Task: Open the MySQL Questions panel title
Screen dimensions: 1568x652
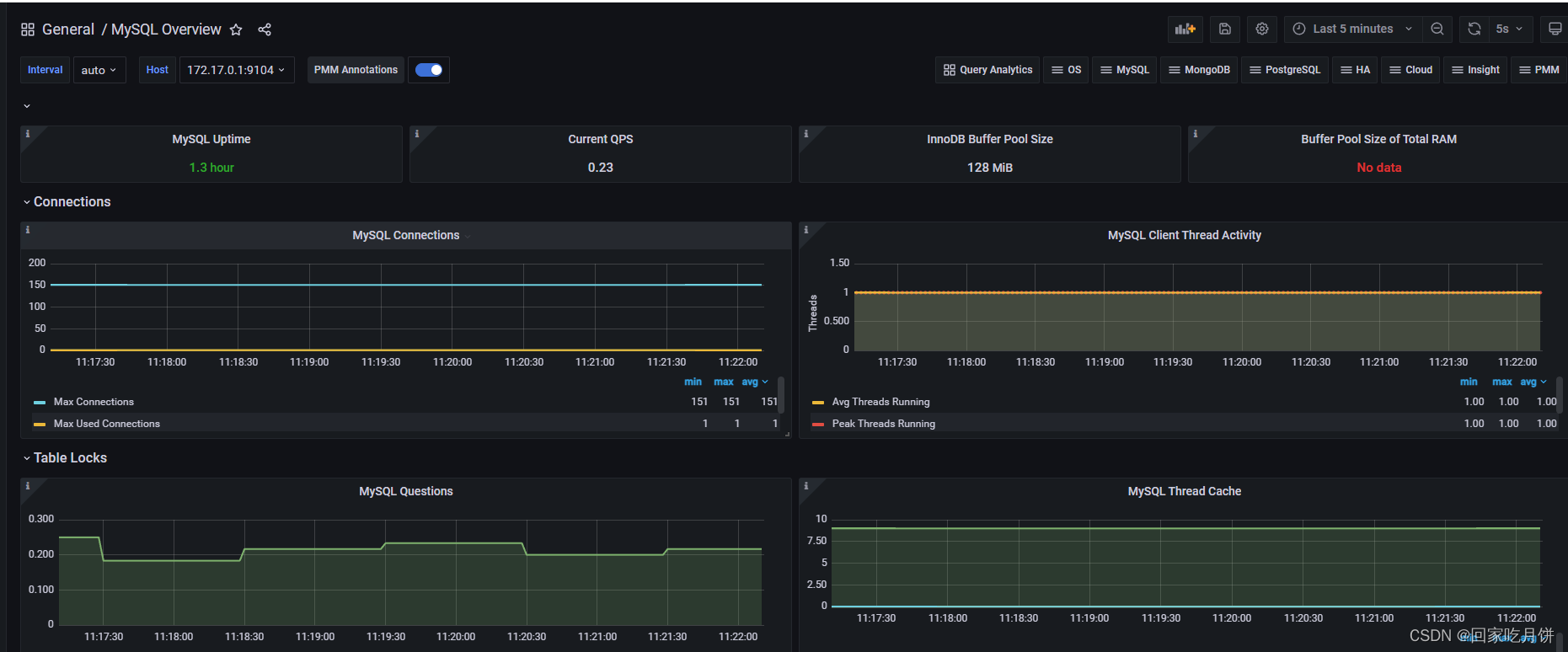Action: [x=406, y=491]
